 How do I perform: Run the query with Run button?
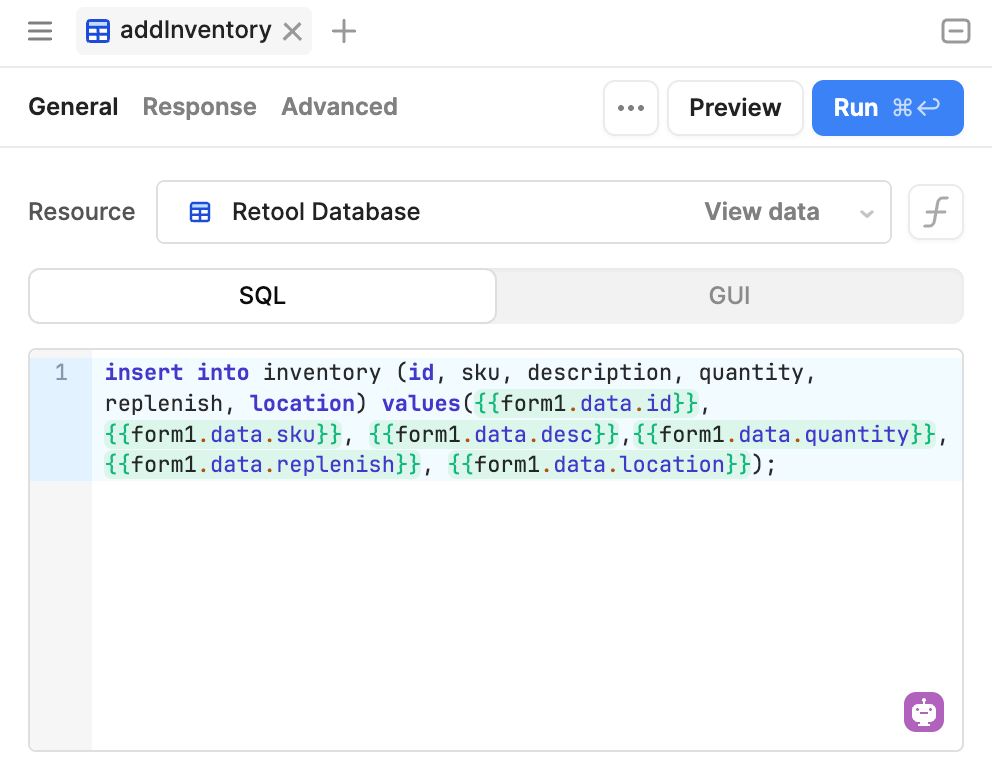pos(888,108)
